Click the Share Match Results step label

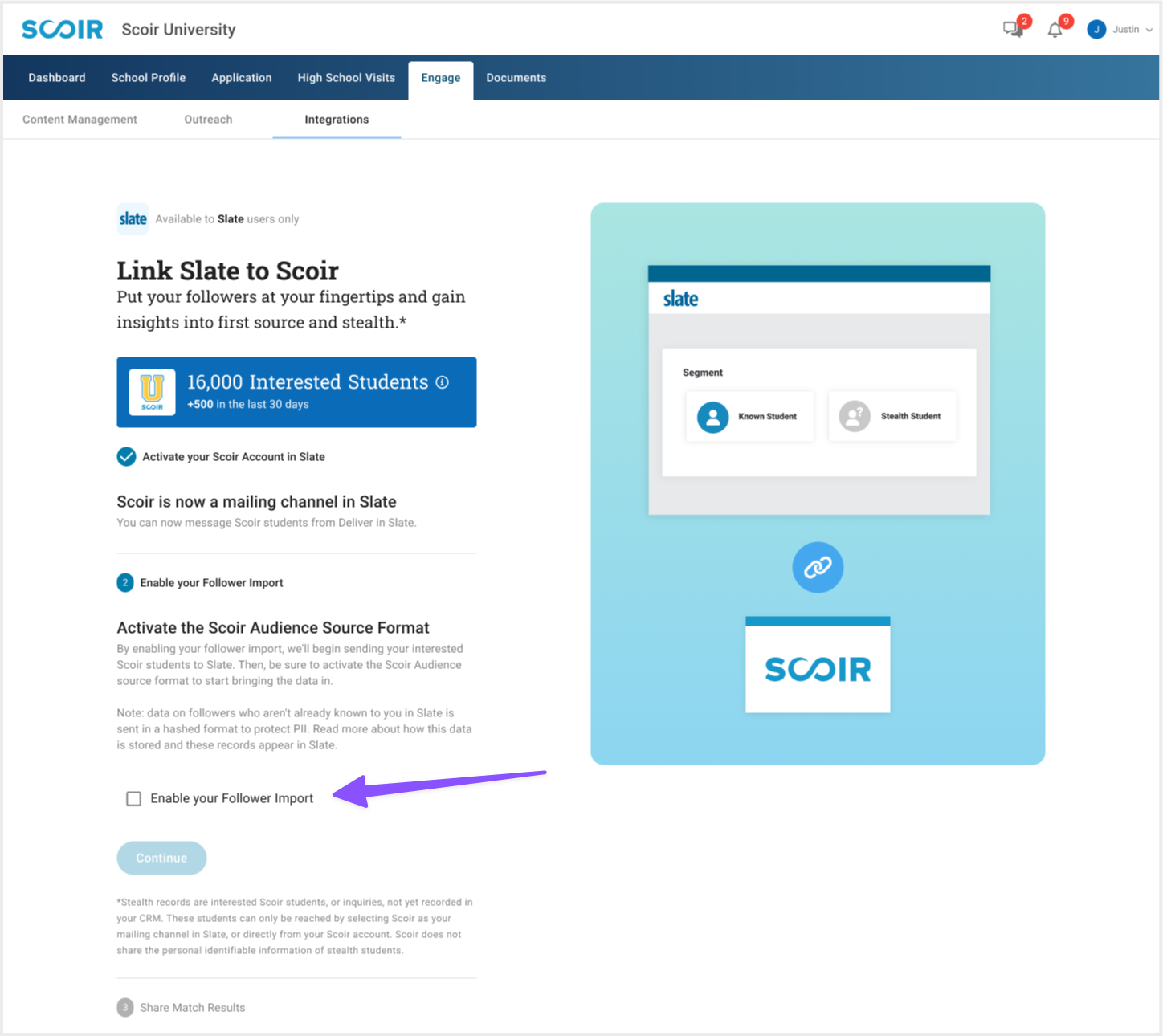[193, 1007]
